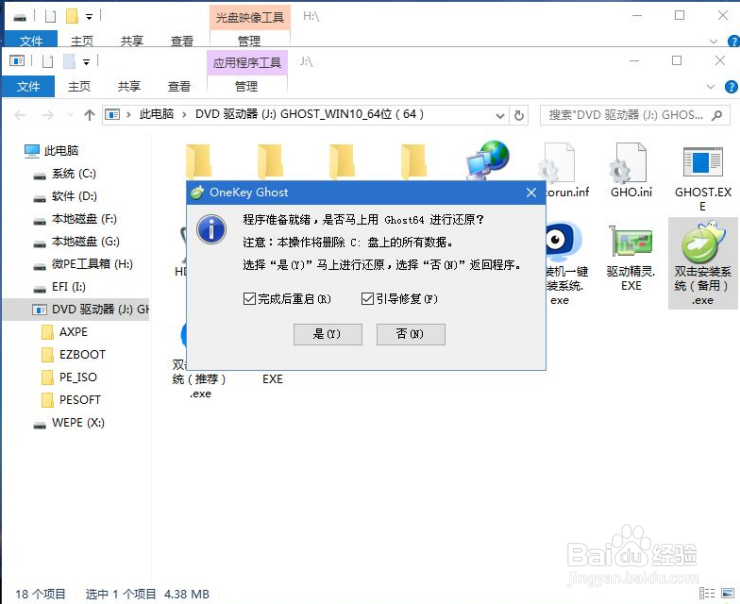Image resolution: width=740 pixels, height=604 pixels.
Task: Expand ribbon chevron in H:\ window
Action: coord(713,42)
